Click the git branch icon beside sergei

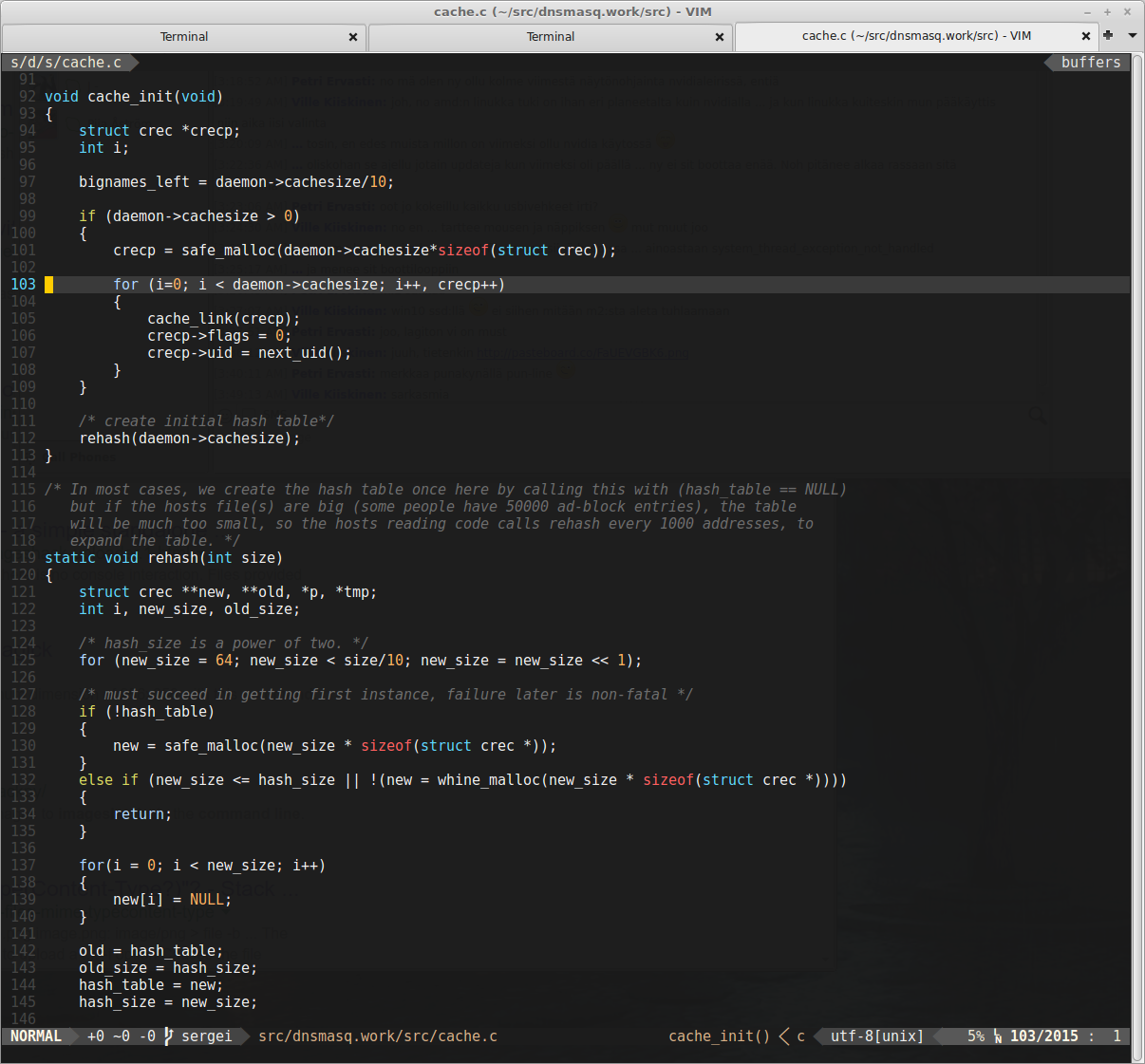click(x=168, y=1036)
